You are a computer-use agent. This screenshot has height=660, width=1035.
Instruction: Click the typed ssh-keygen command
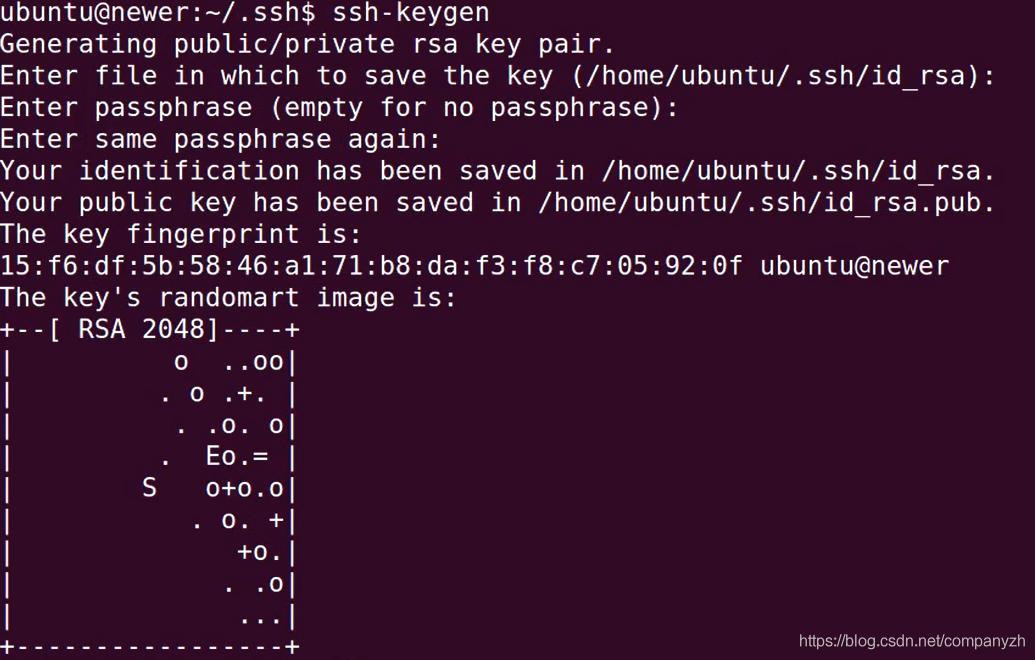[x=410, y=13]
